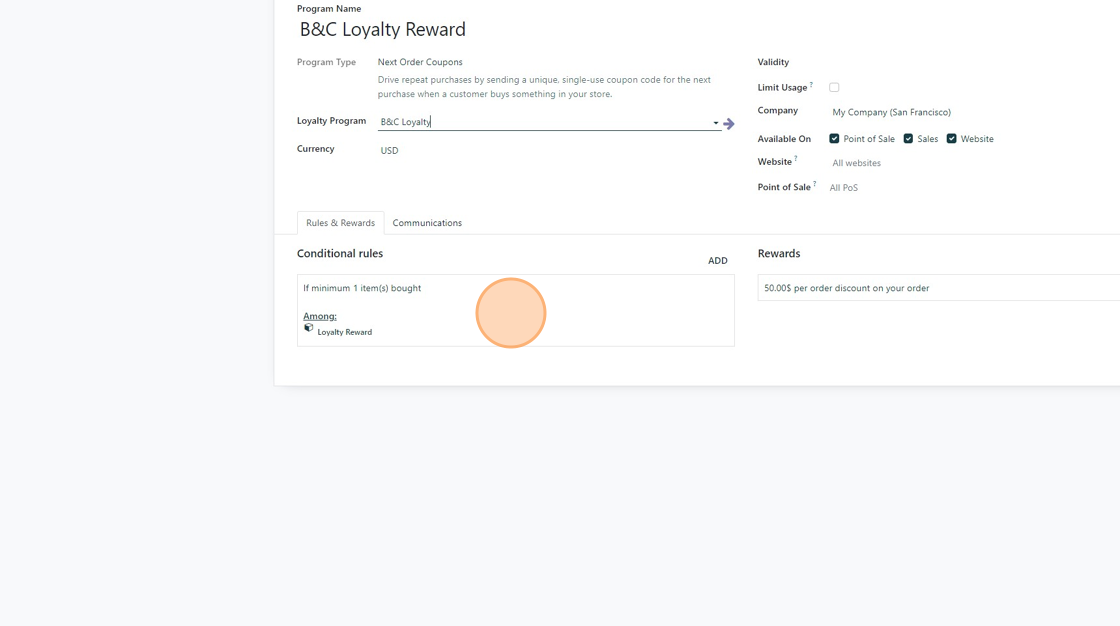Click ADD to create a conditional rule
1120x626 pixels.
point(717,261)
